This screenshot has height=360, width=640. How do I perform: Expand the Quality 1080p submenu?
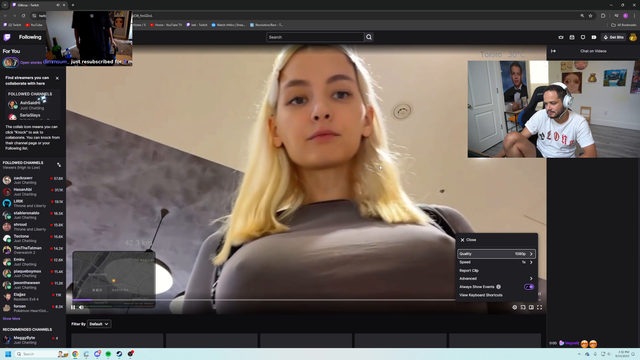[x=496, y=254]
